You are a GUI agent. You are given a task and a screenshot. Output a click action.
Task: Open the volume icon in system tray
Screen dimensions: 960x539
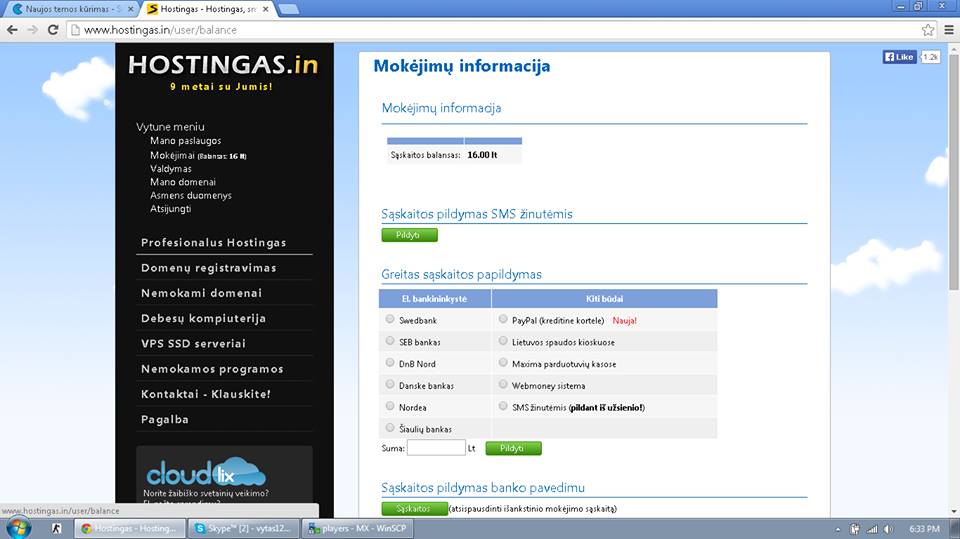pos(888,529)
